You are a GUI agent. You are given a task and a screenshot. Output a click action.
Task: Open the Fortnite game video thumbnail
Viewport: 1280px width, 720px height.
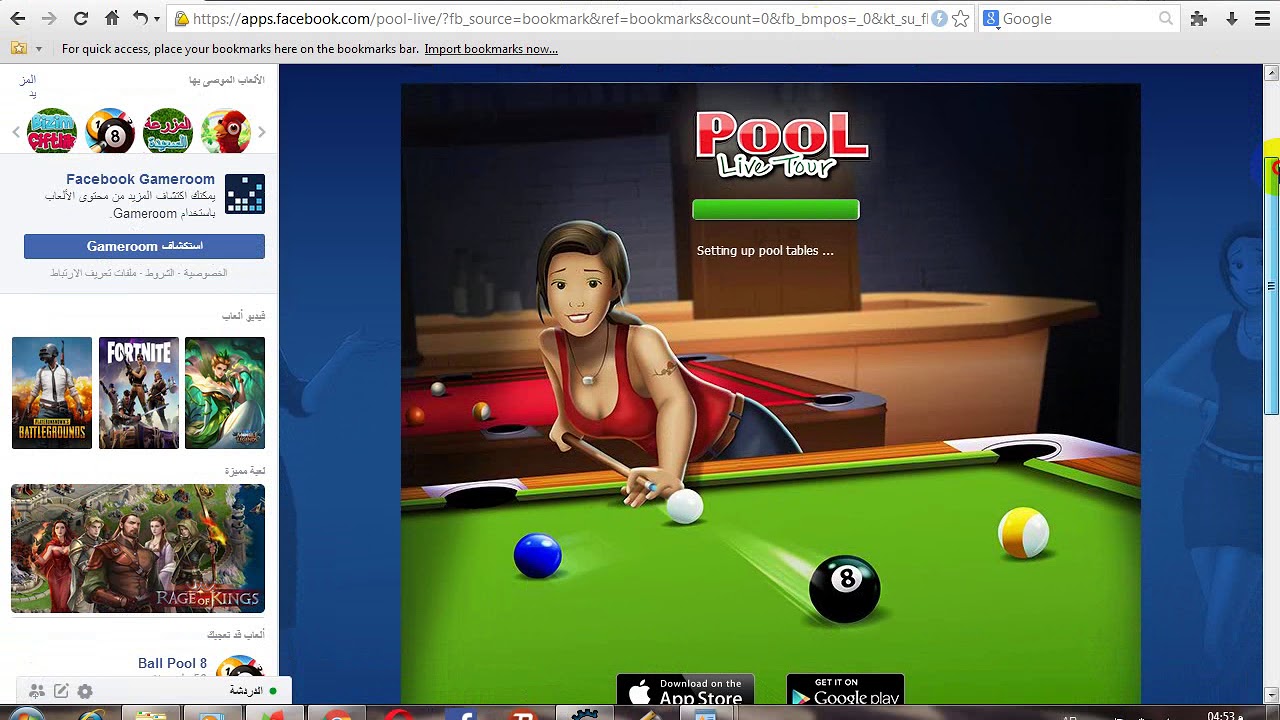(x=139, y=393)
